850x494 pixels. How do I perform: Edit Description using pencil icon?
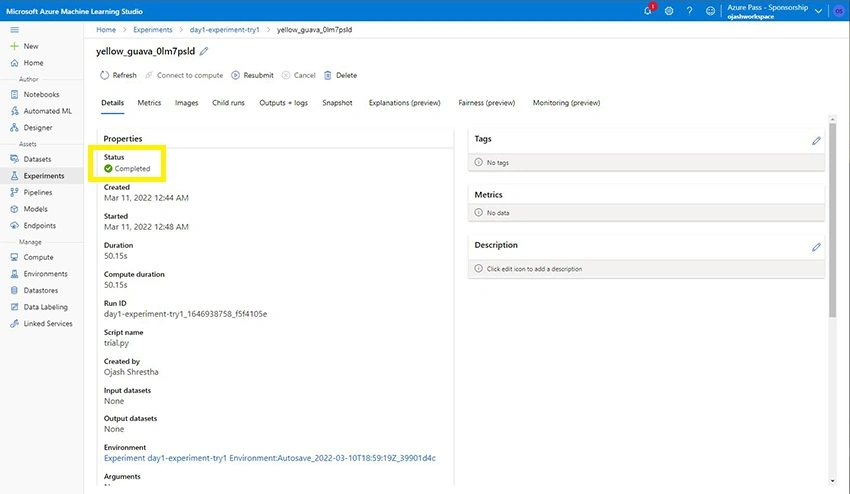click(x=816, y=247)
